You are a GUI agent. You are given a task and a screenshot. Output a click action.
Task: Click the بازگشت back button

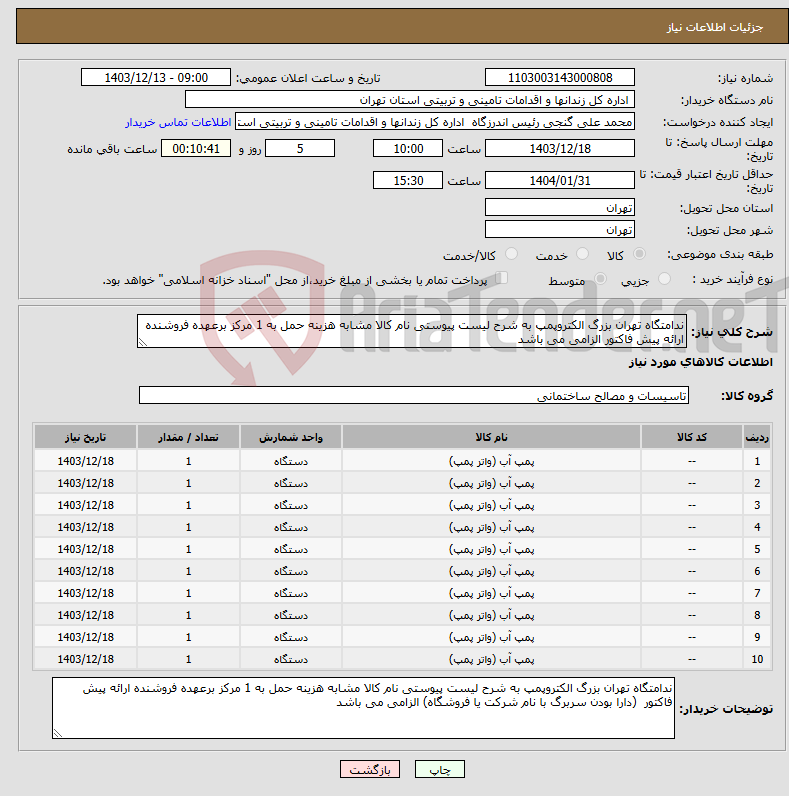point(370,769)
